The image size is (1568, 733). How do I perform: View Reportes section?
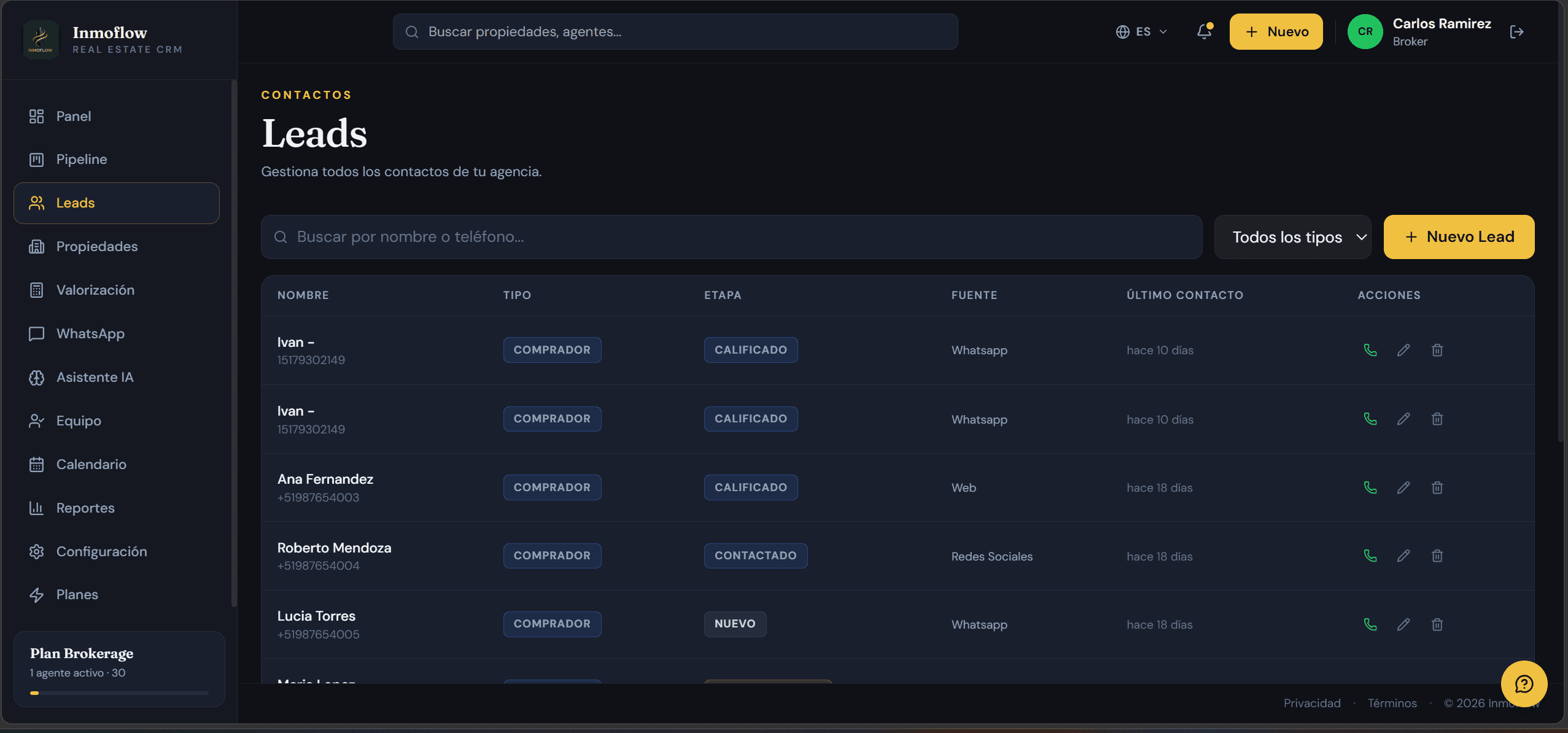pyautogui.click(x=117, y=508)
